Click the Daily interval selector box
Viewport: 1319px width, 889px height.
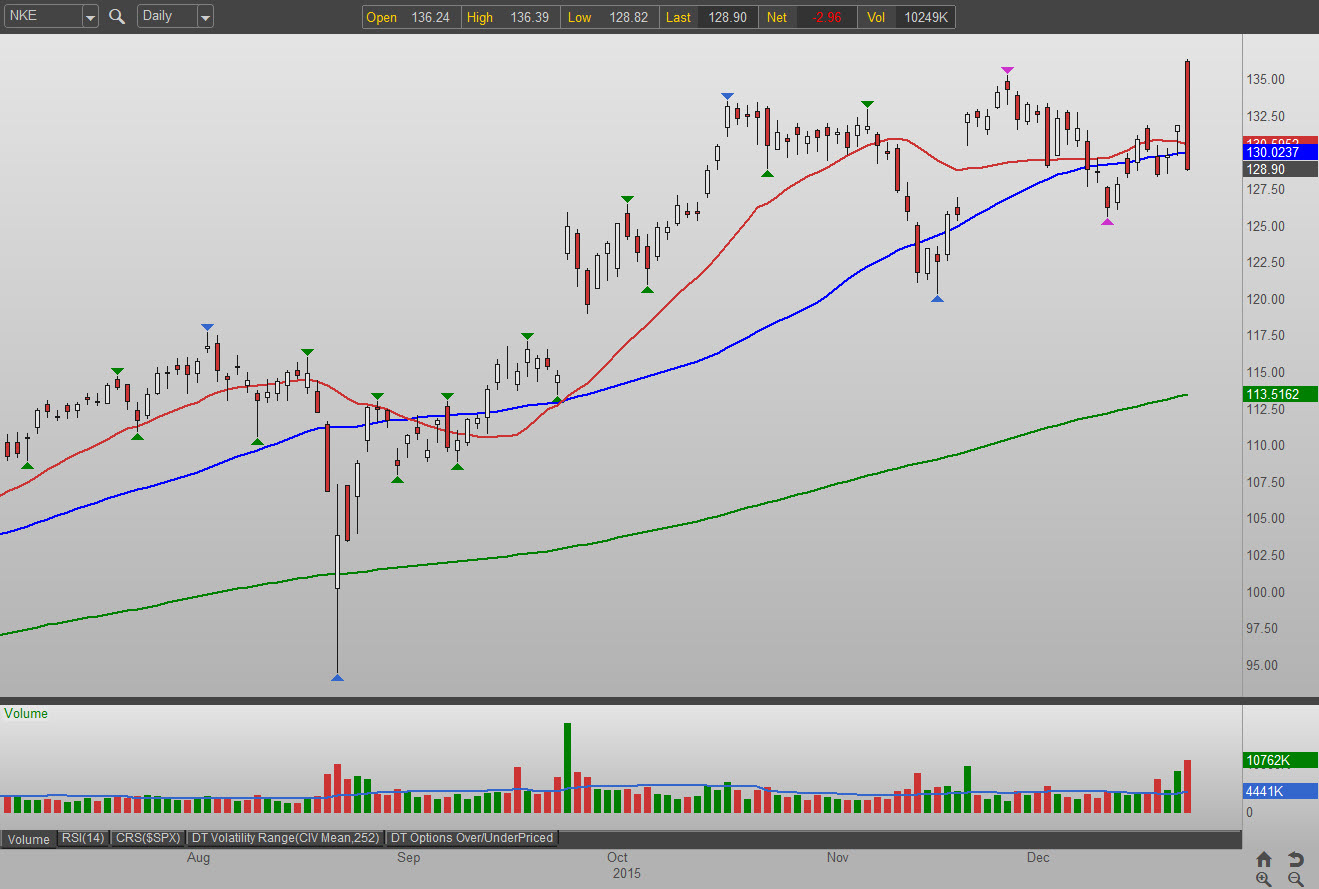pyautogui.click(x=167, y=17)
